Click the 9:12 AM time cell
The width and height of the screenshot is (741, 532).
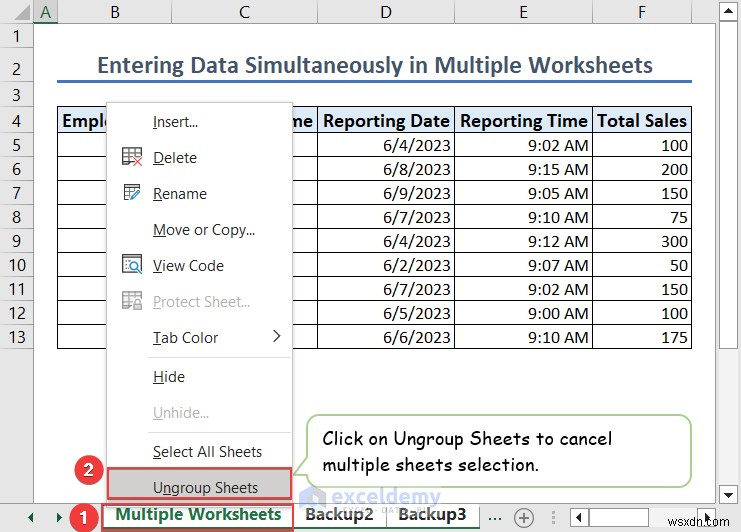pyautogui.click(x=523, y=241)
